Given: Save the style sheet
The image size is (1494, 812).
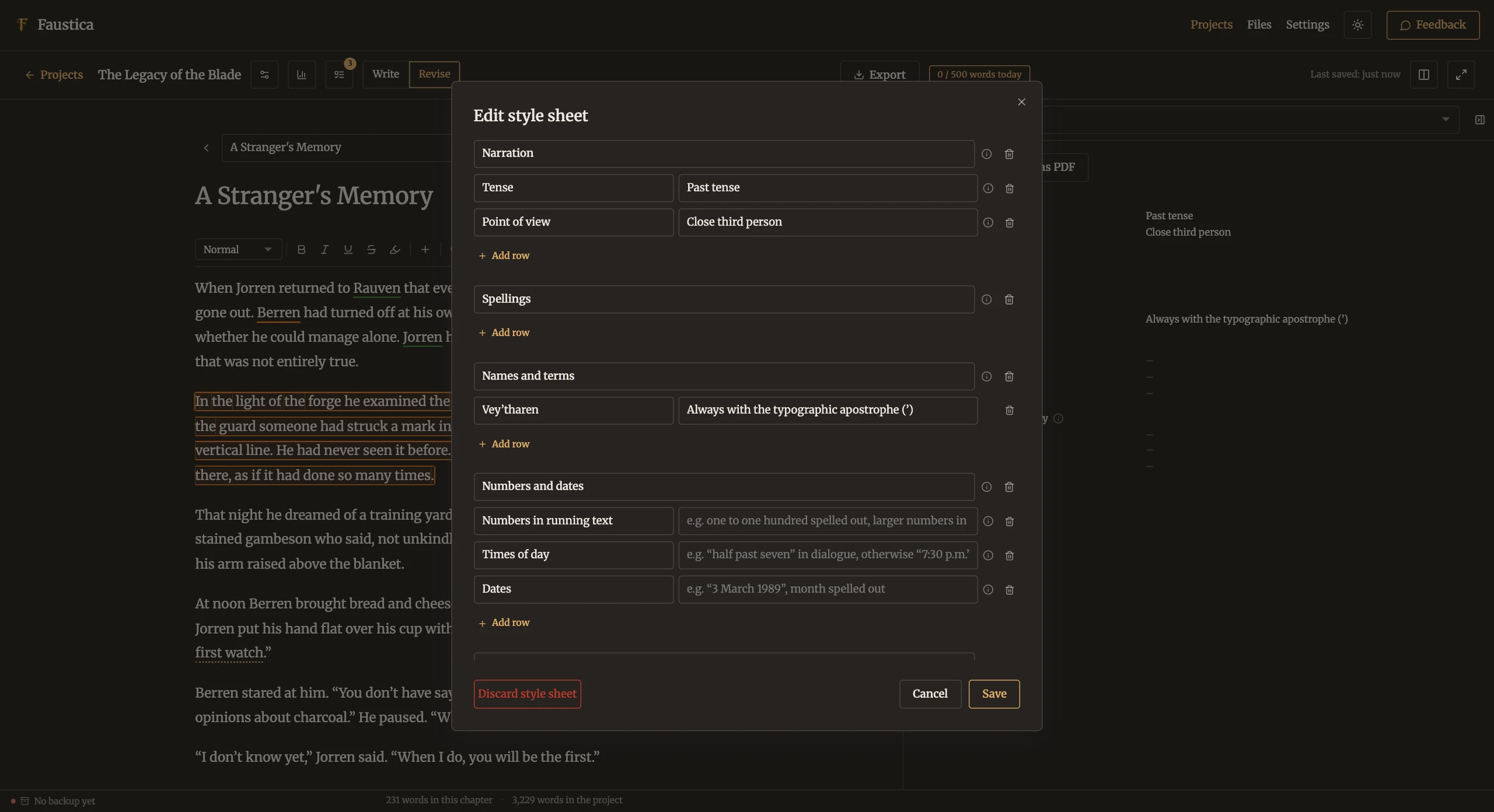Looking at the screenshot, I should pyautogui.click(x=994, y=694).
